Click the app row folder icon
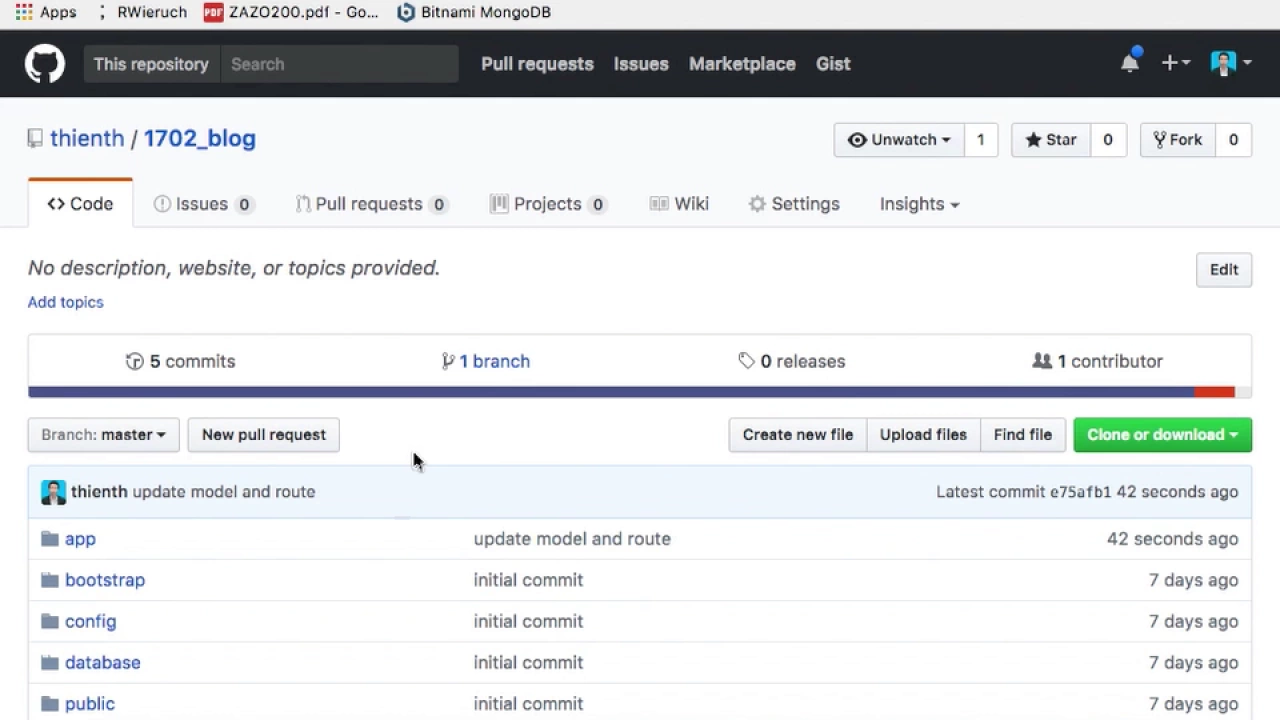The height and width of the screenshot is (720, 1280). [50, 539]
